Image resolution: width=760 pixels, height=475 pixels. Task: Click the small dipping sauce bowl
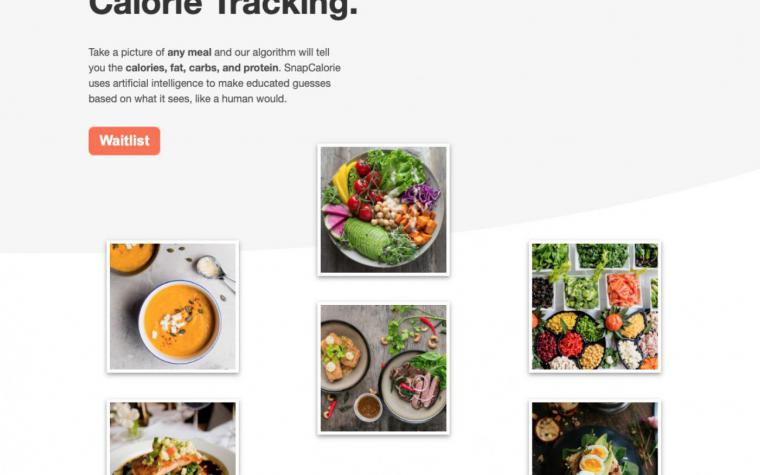[x=368, y=407]
